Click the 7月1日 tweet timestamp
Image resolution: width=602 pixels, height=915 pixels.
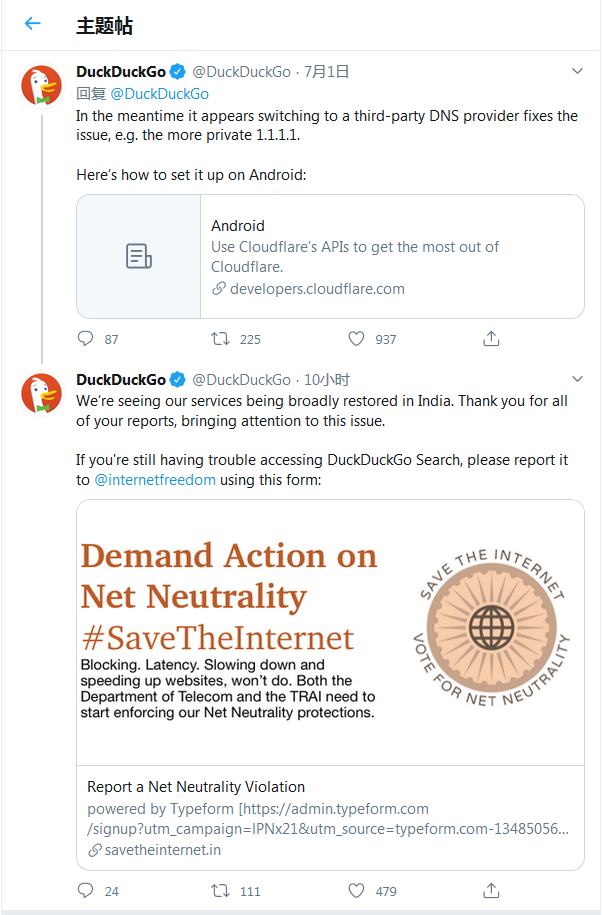pyautogui.click(x=327, y=72)
